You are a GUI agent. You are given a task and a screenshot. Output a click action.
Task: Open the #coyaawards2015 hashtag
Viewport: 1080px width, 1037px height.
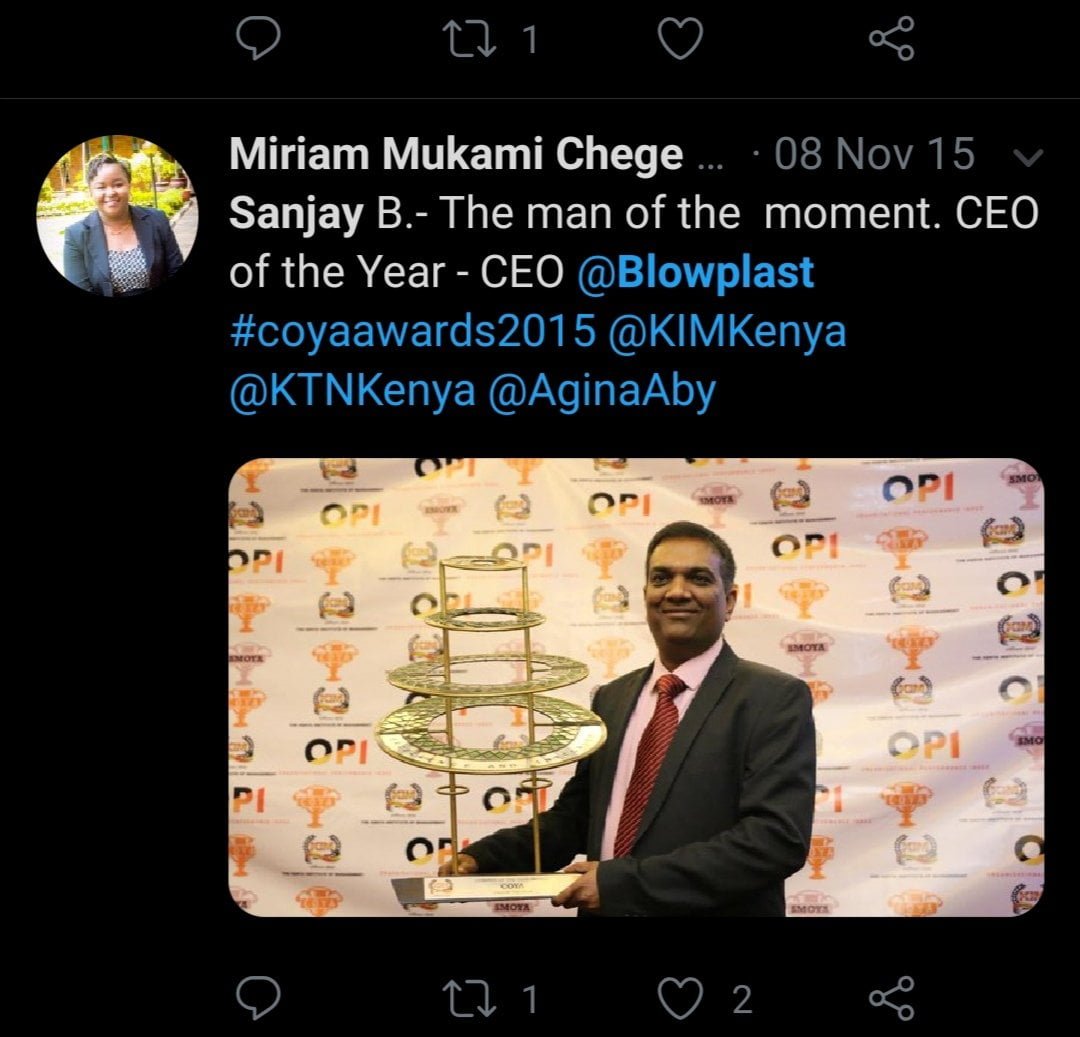pos(413,331)
